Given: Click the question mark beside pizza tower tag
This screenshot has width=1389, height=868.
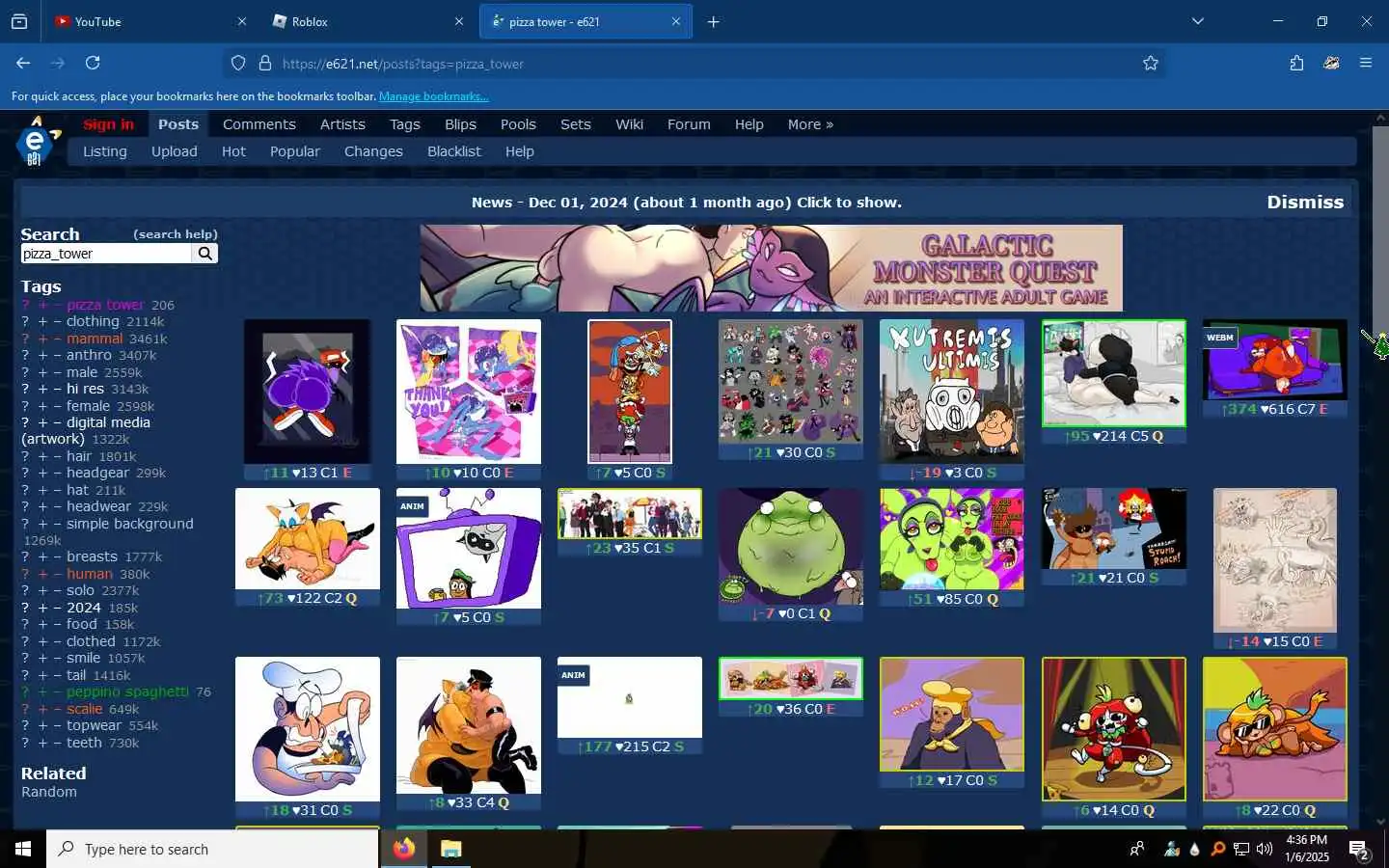Looking at the screenshot, I should click(x=26, y=305).
